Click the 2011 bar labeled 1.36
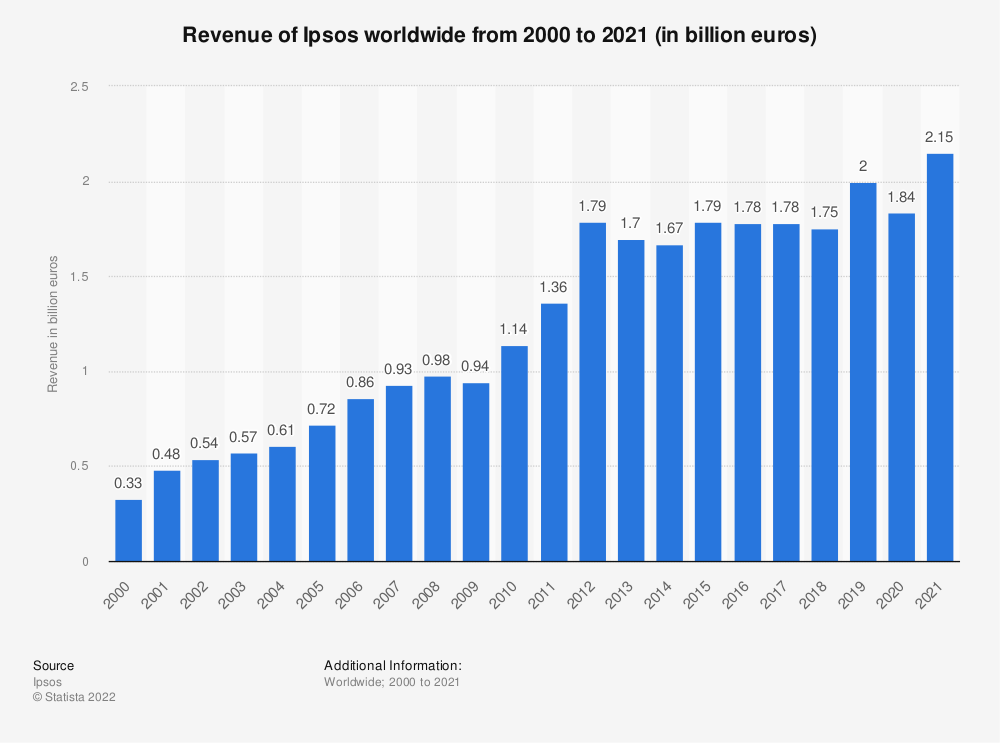The height and width of the screenshot is (743, 1000). 553,432
